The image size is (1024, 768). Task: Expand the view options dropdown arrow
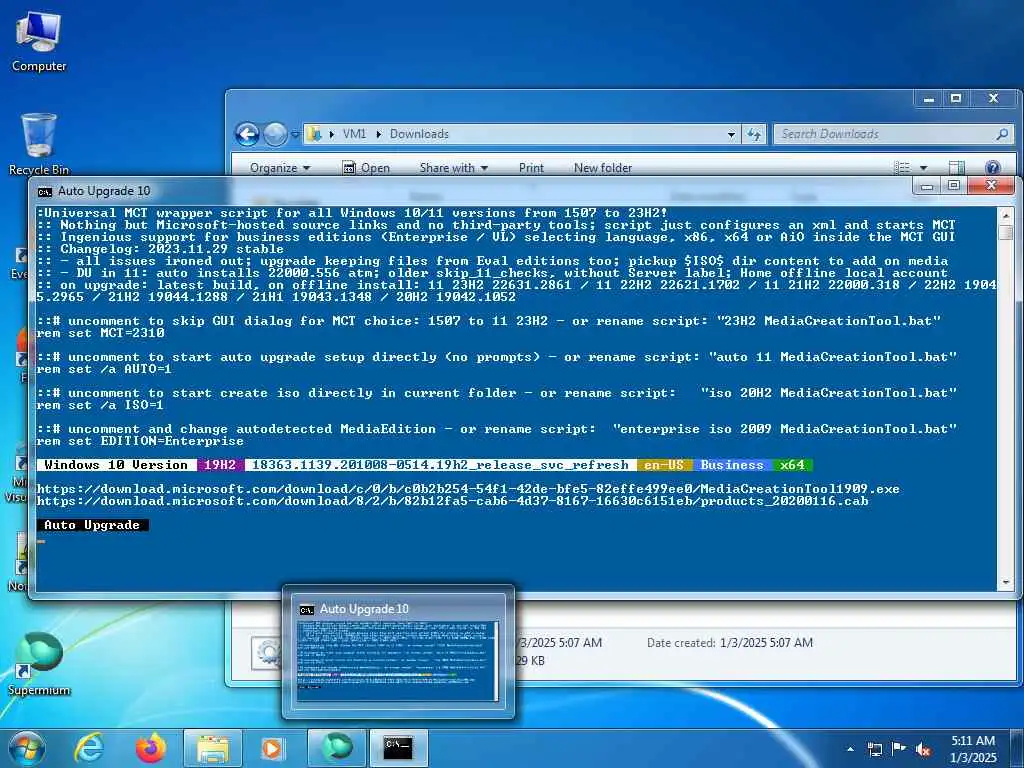pos(923,168)
